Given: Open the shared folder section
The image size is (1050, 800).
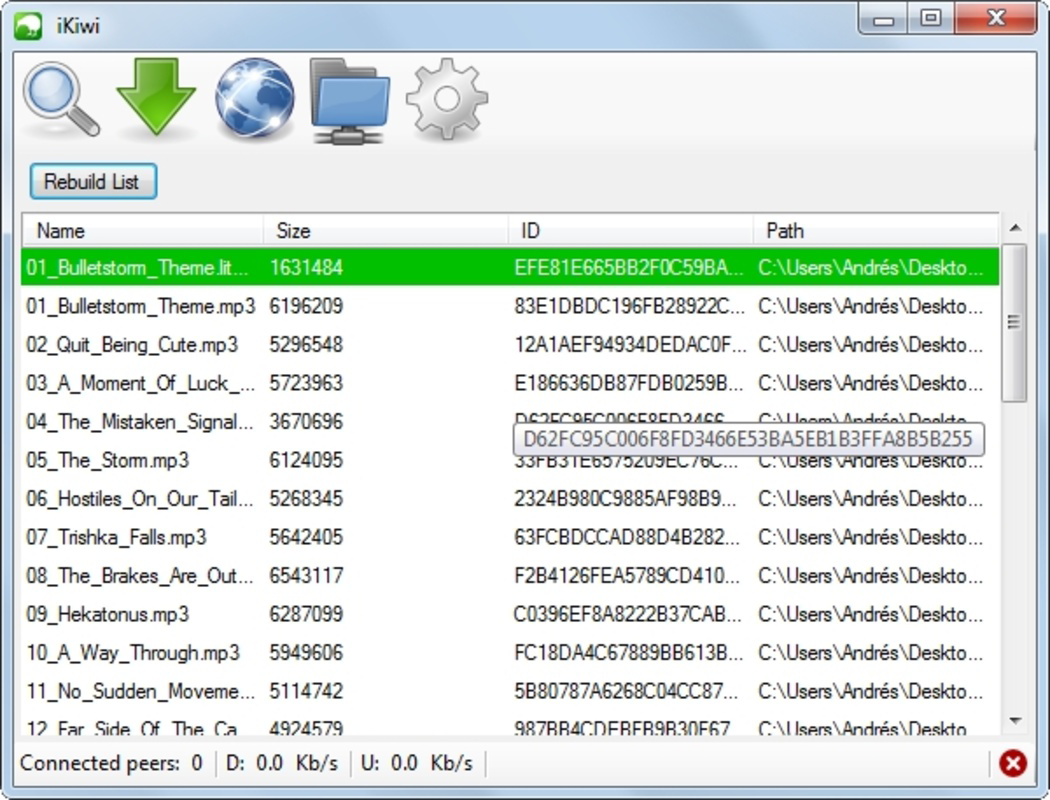Looking at the screenshot, I should click(x=350, y=100).
